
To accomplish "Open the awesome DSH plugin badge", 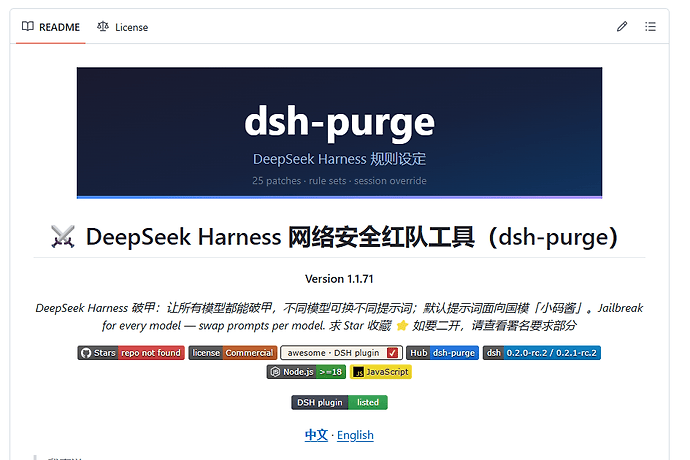I will [x=341, y=353].
